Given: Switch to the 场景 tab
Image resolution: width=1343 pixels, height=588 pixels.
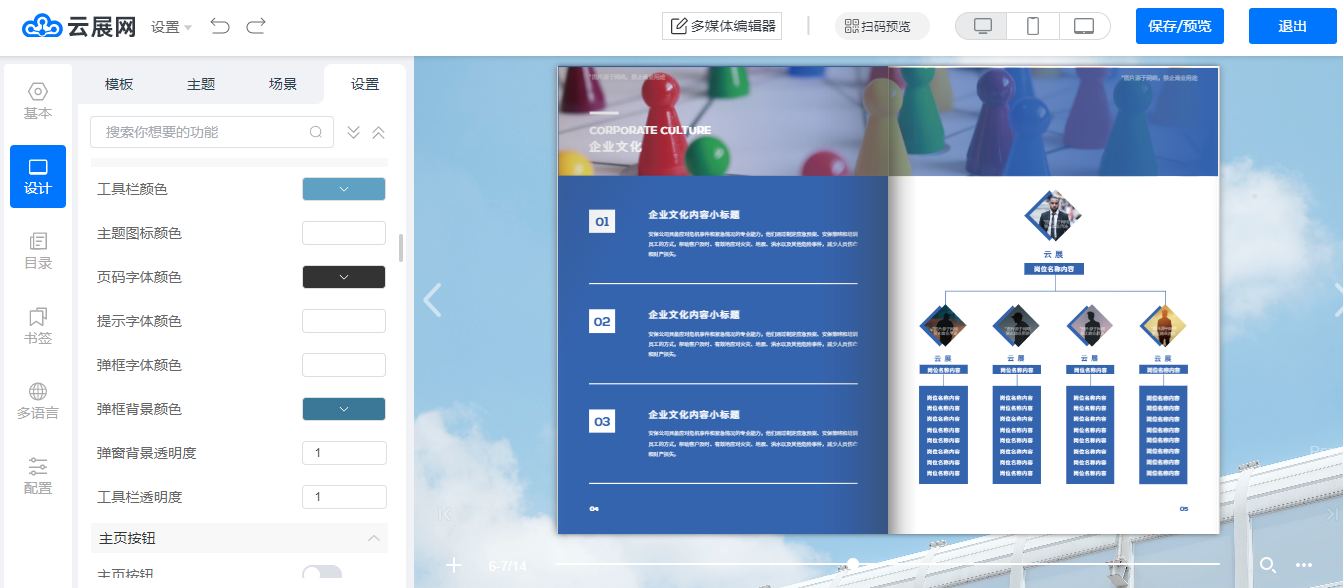Looking at the screenshot, I should click(283, 84).
